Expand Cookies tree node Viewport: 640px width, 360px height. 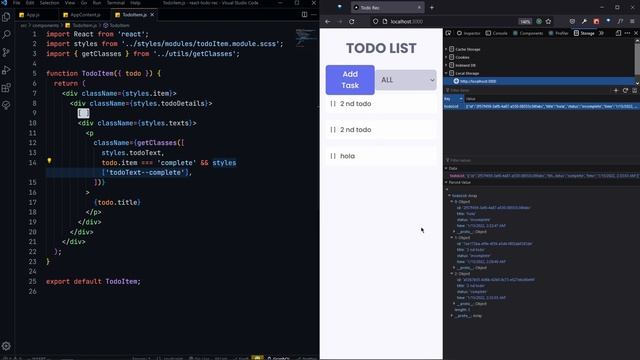(446, 57)
